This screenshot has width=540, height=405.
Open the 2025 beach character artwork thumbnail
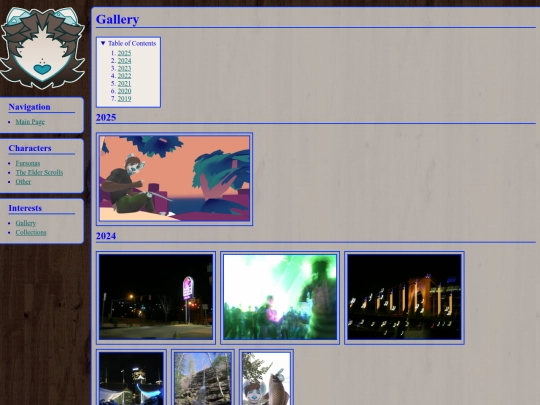pos(175,179)
